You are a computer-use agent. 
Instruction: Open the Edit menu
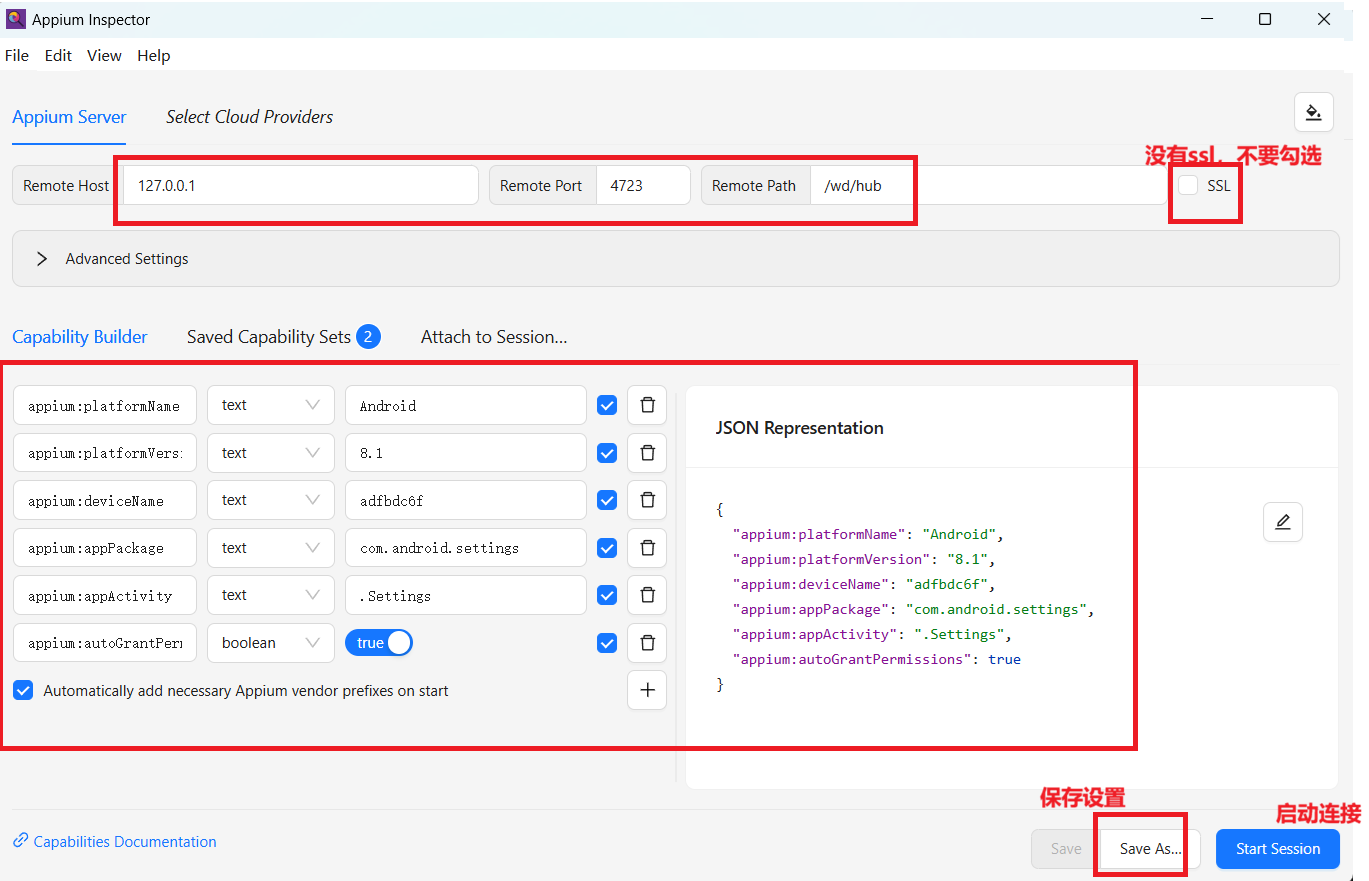point(58,56)
